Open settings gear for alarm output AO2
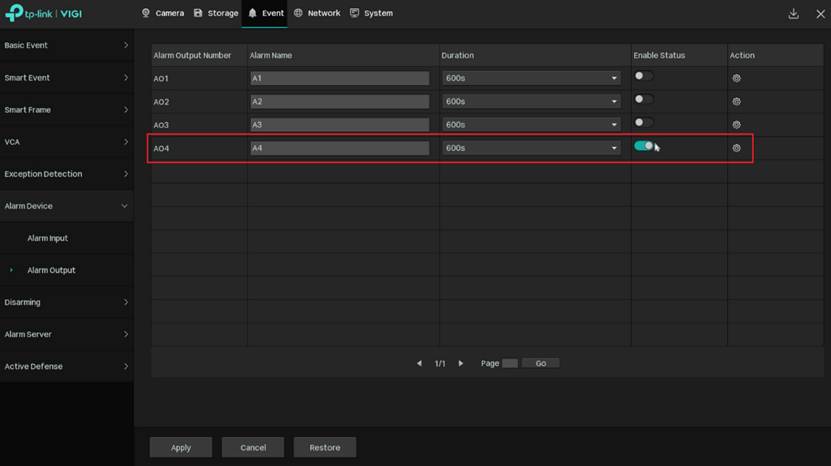This screenshot has width=831, height=466. 736,101
